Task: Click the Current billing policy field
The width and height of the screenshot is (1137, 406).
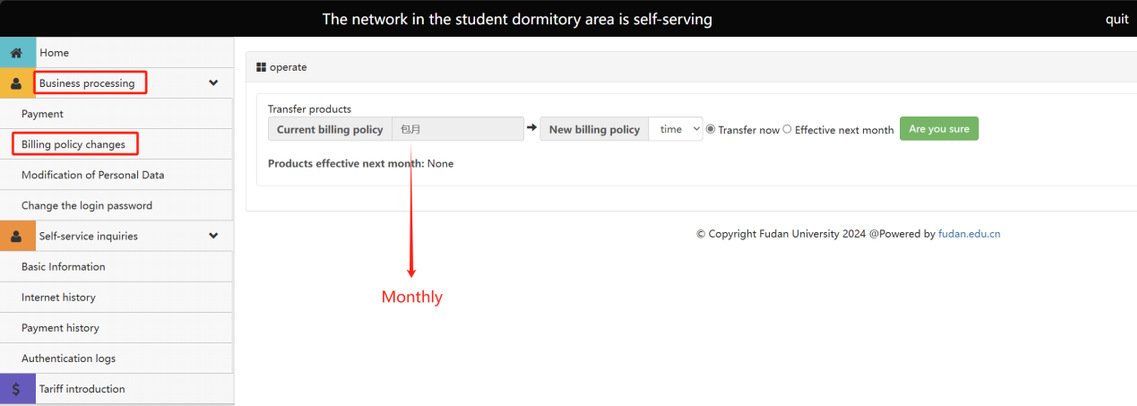Action: [456, 129]
